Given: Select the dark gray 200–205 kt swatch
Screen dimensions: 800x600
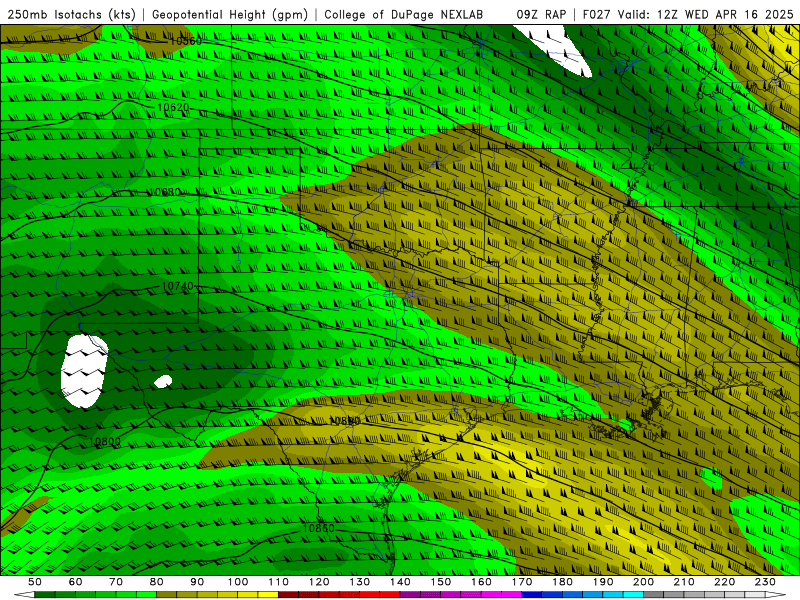Looking at the screenshot, I should coord(654,595).
